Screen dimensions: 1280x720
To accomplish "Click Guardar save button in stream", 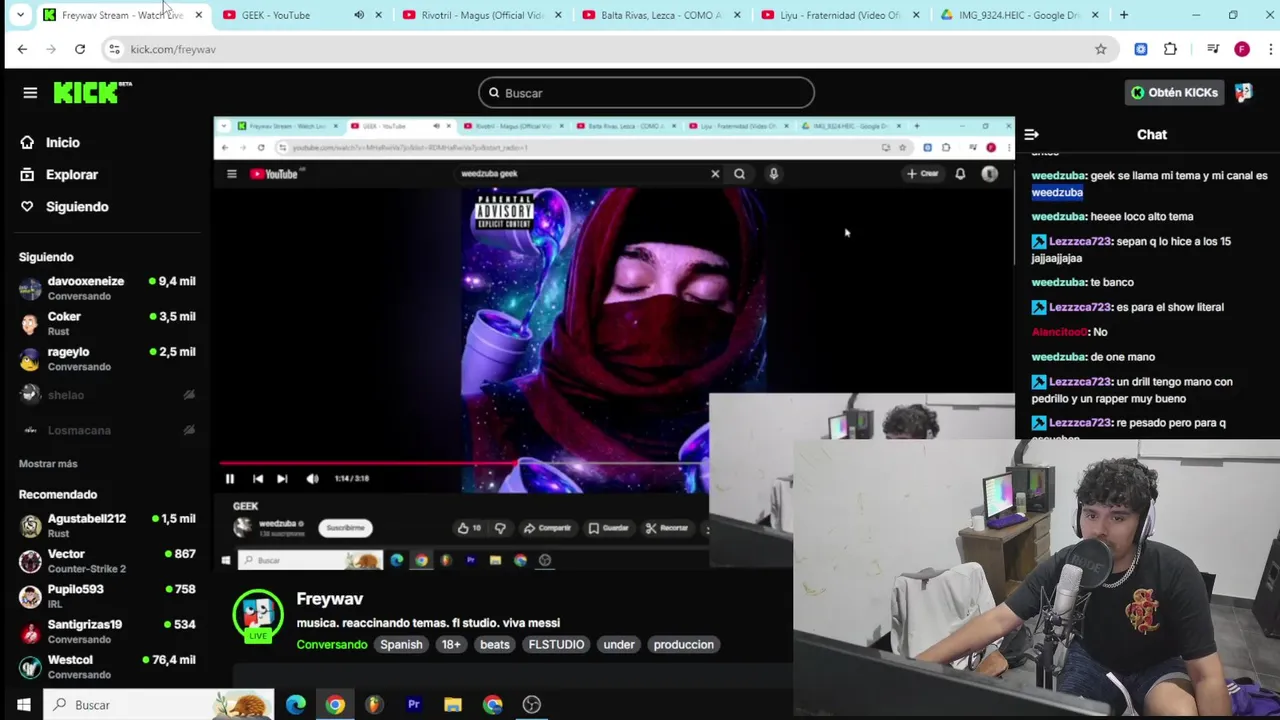I will (x=609, y=528).
